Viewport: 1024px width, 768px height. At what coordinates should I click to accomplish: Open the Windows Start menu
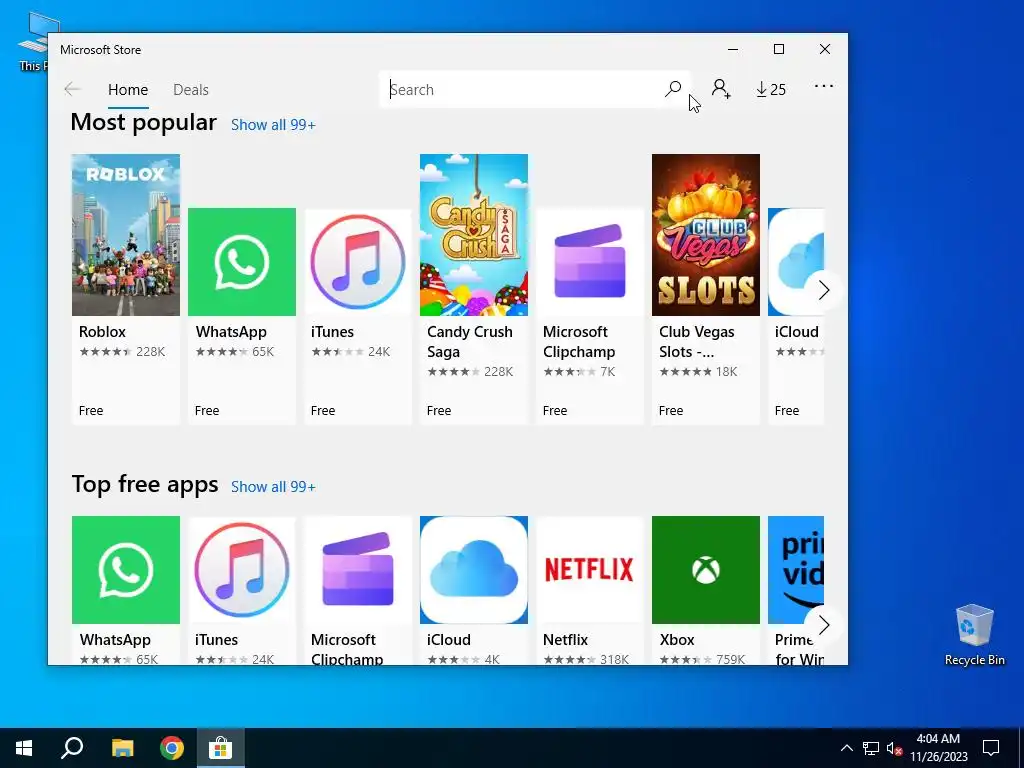click(24, 748)
